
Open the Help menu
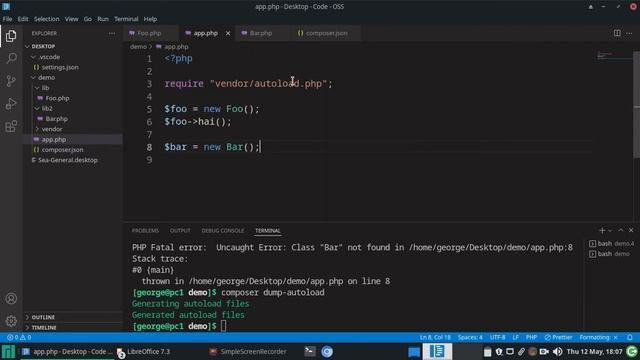[x=150, y=19]
